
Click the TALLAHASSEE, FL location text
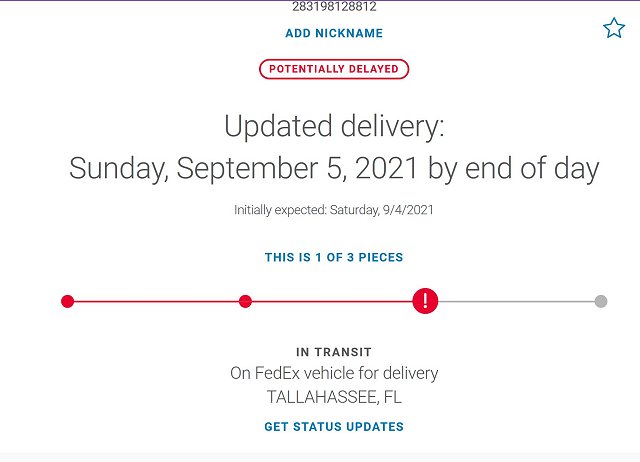(334, 397)
